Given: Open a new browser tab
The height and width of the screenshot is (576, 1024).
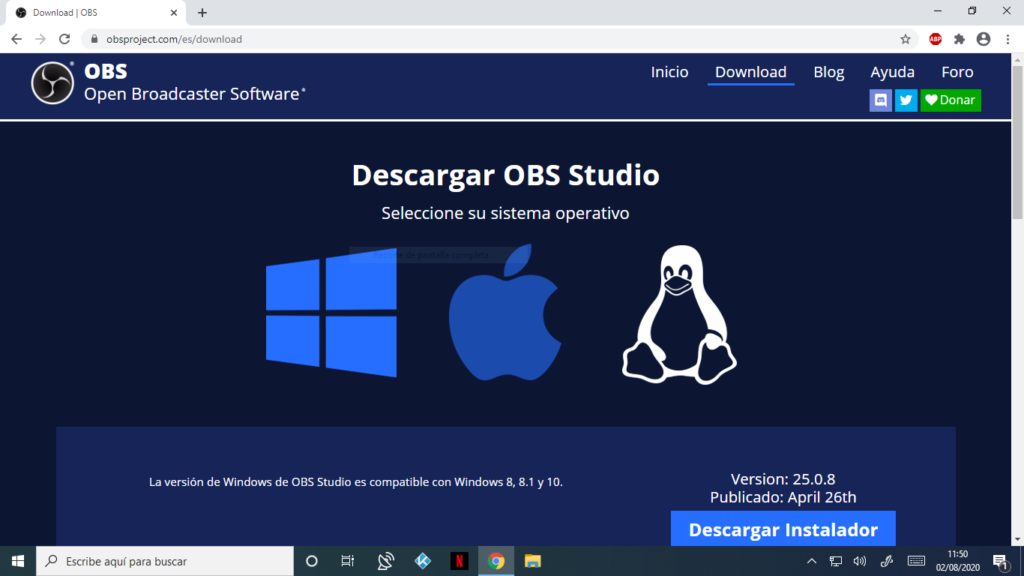Looking at the screenshot, I should [x=202, y=12].
